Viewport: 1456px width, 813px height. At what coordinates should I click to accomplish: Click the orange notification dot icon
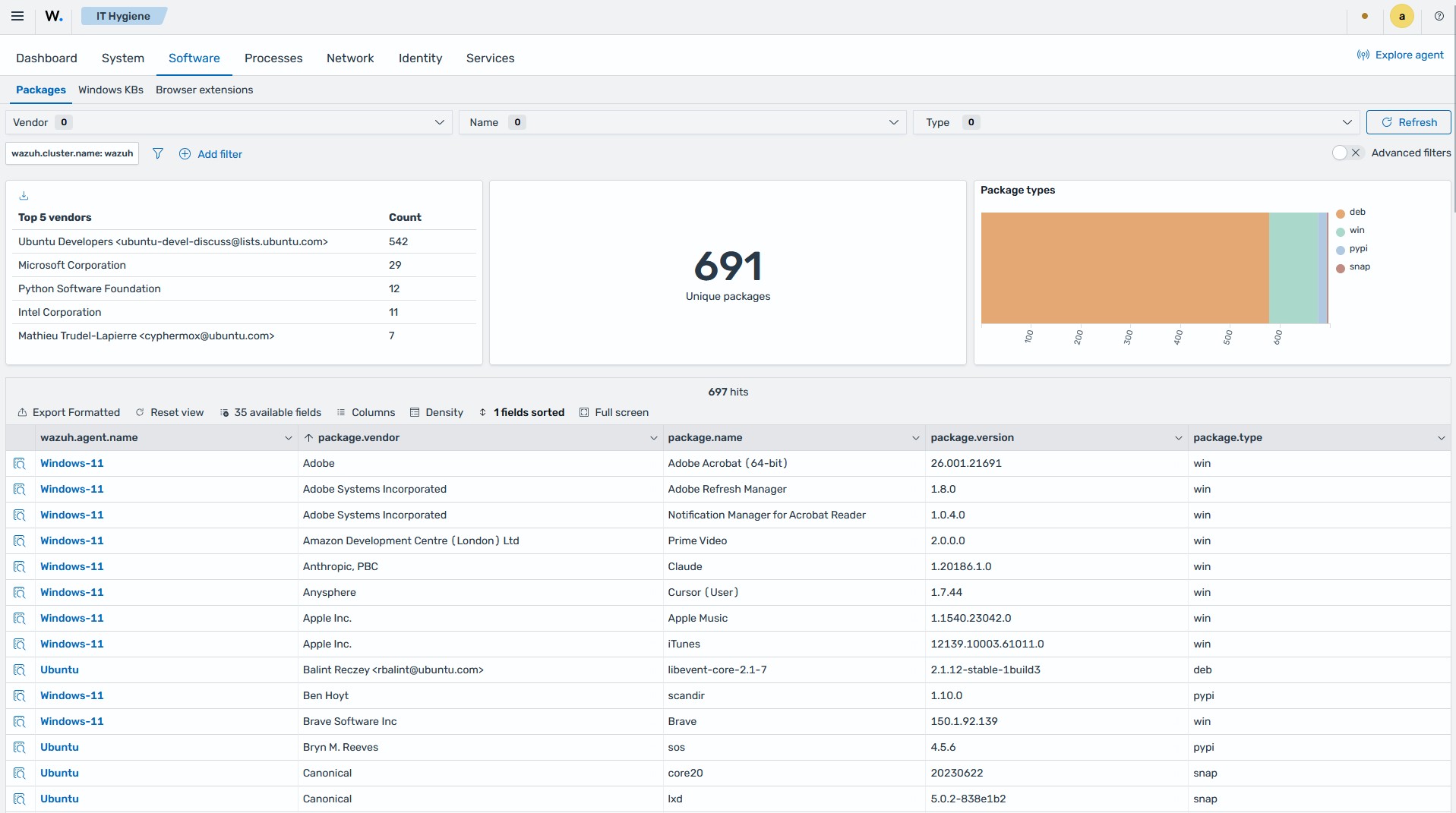[1365, 16]
